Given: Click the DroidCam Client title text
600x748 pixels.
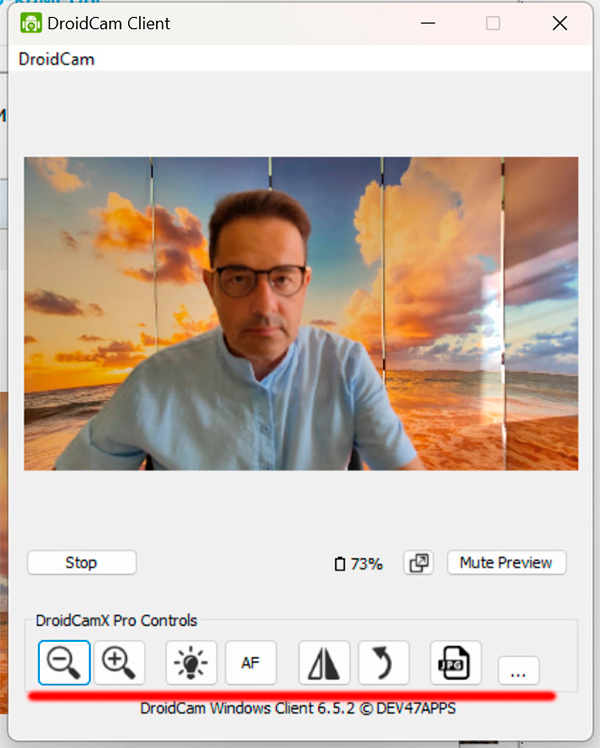Looking at the screenshot, I should click(x=109, y=23).
